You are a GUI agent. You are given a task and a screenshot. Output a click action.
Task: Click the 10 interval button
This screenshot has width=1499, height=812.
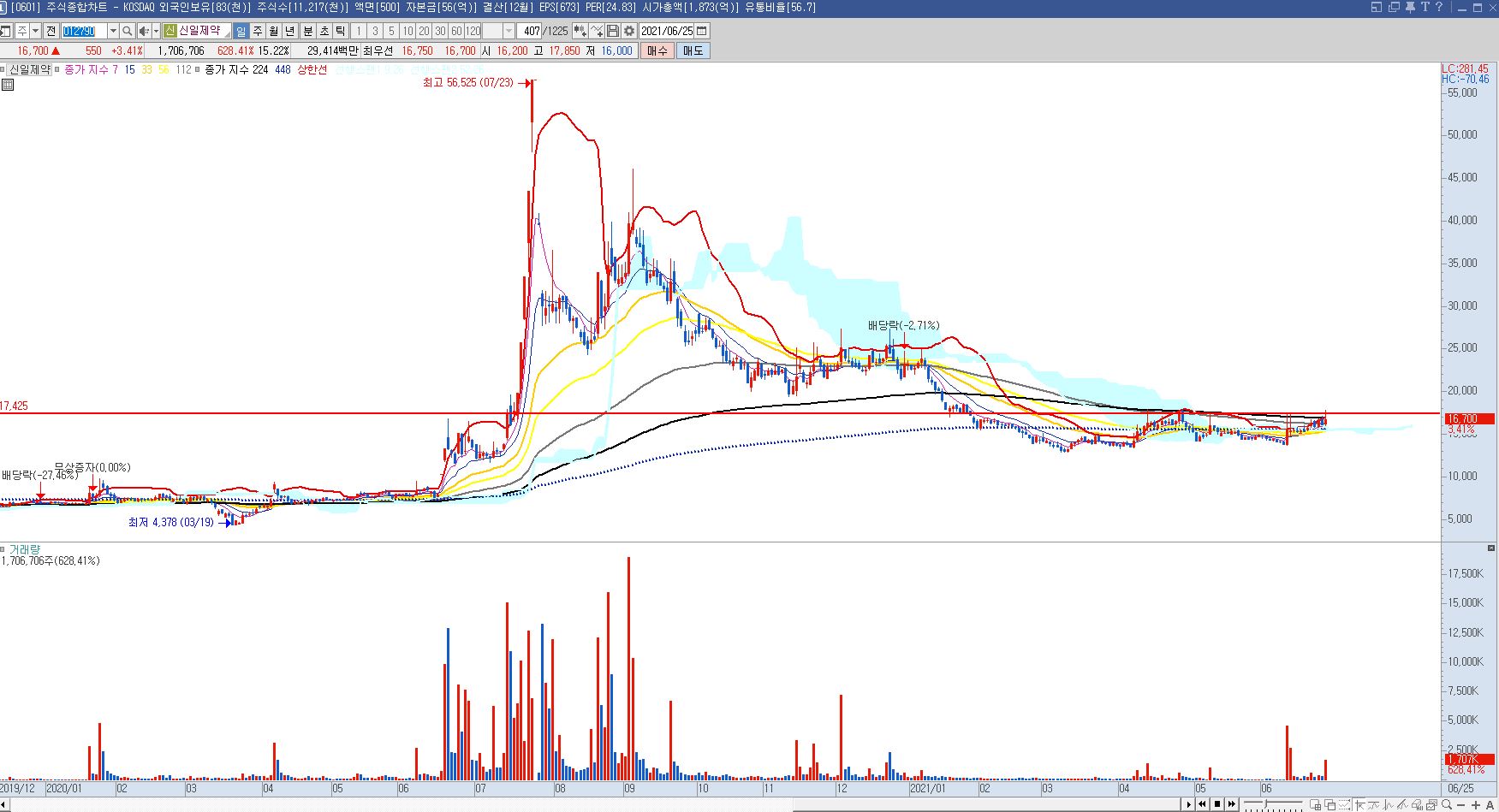click(407, 31)
